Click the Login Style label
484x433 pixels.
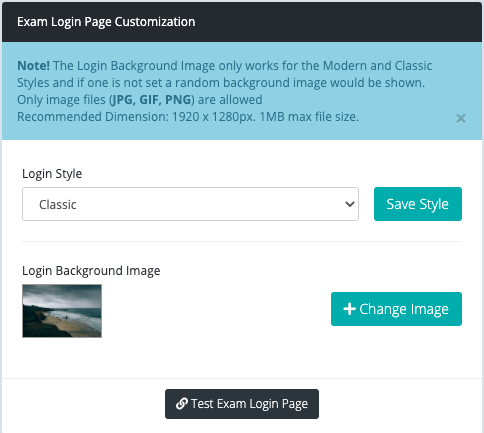coord(52,174)
